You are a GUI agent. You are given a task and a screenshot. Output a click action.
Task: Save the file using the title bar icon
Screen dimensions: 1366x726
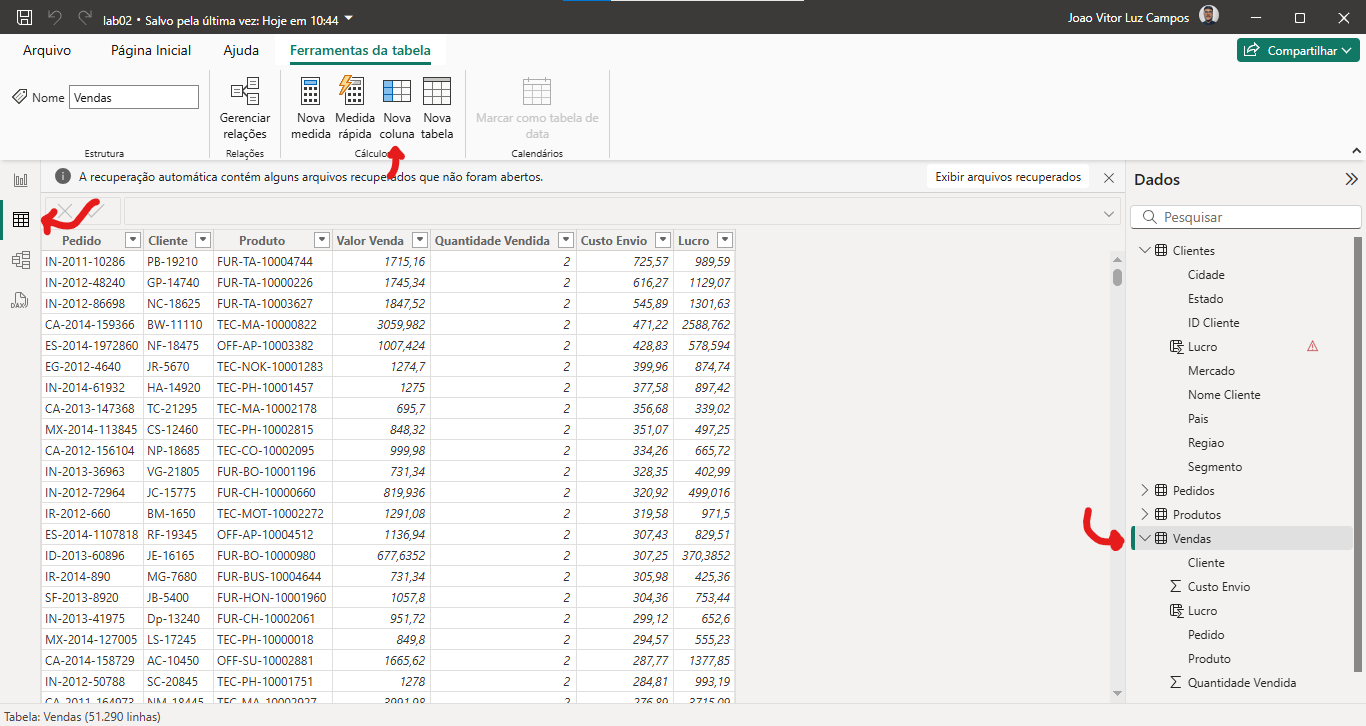click(24, 18)
